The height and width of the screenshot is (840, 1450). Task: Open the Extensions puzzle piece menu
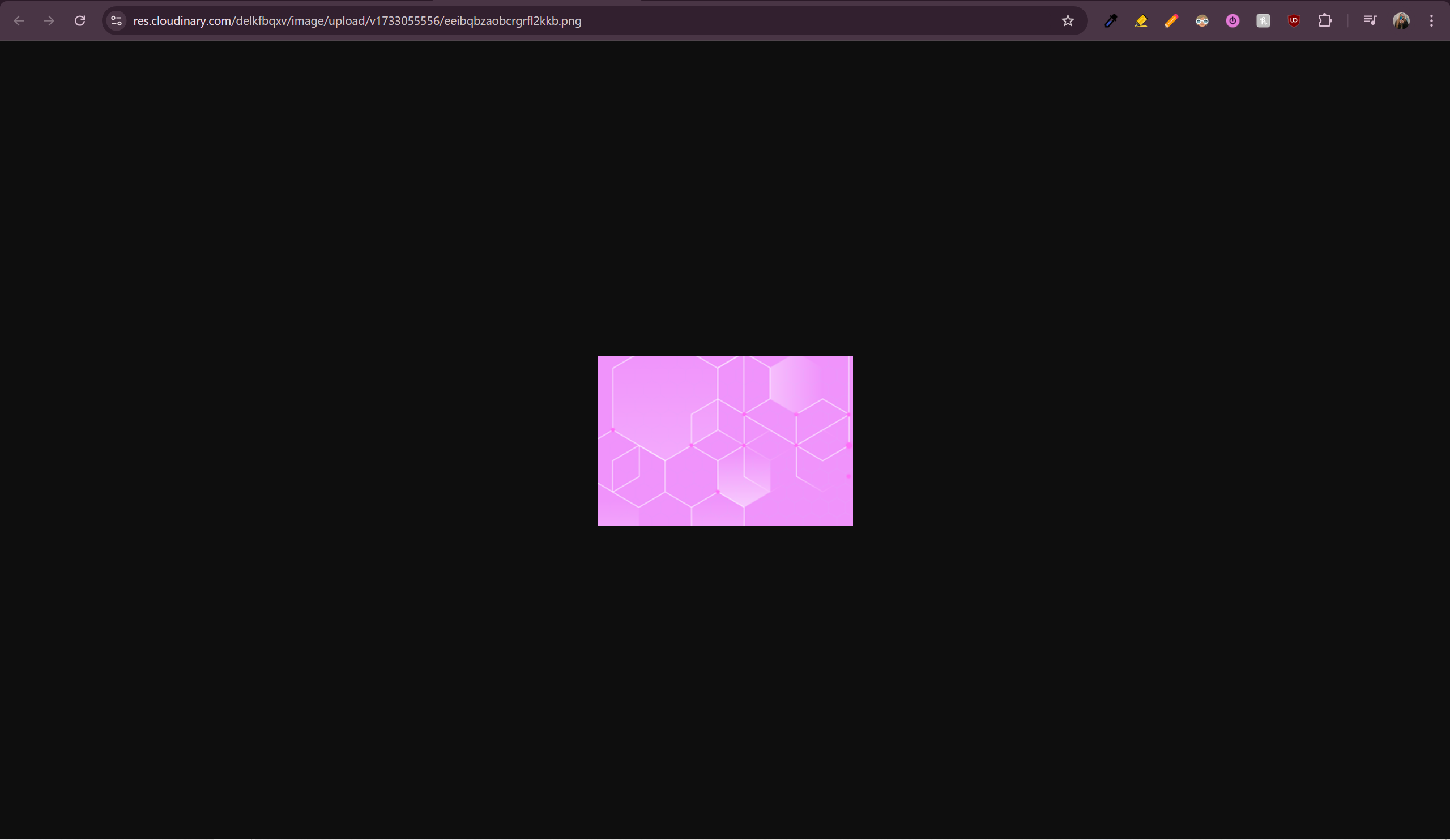(1325, 21)
